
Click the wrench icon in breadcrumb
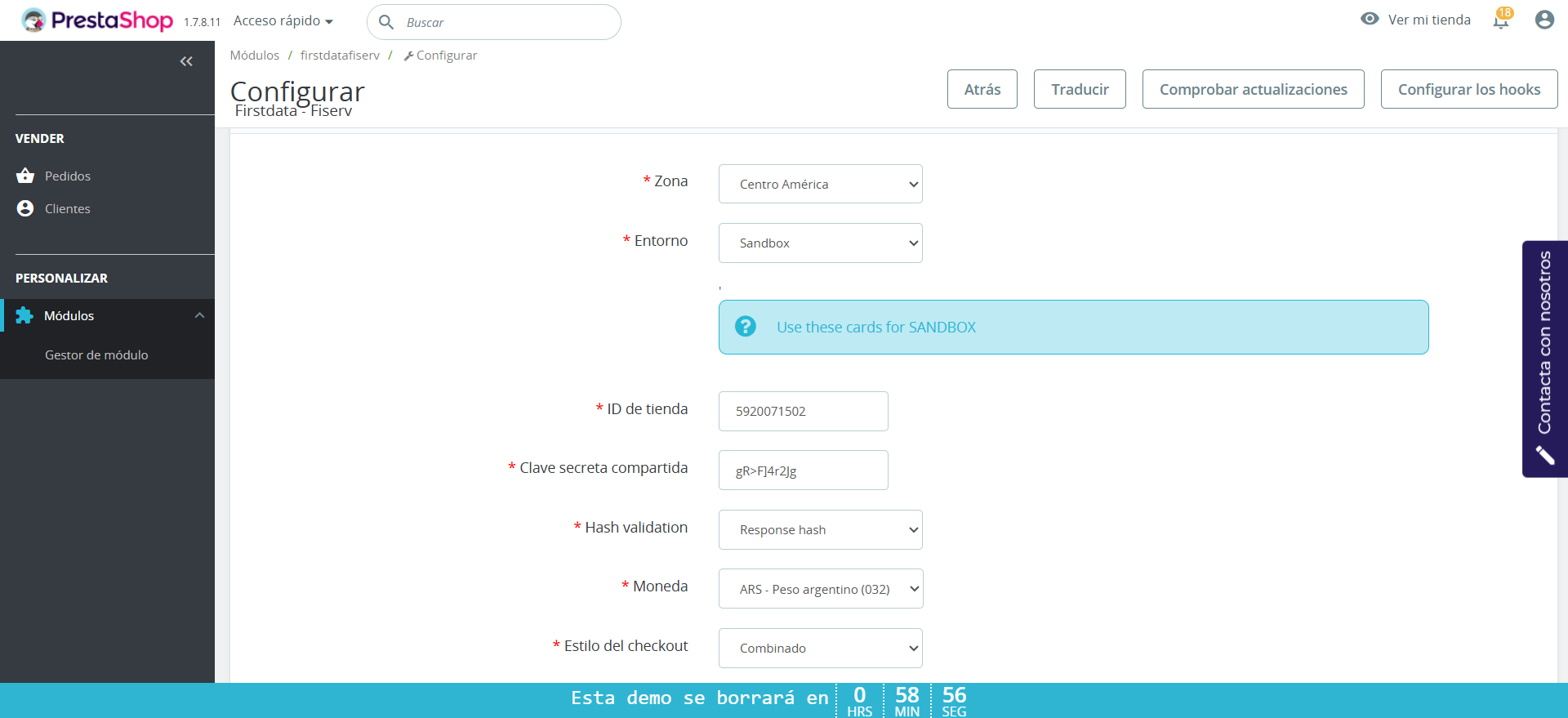[408, 56]
